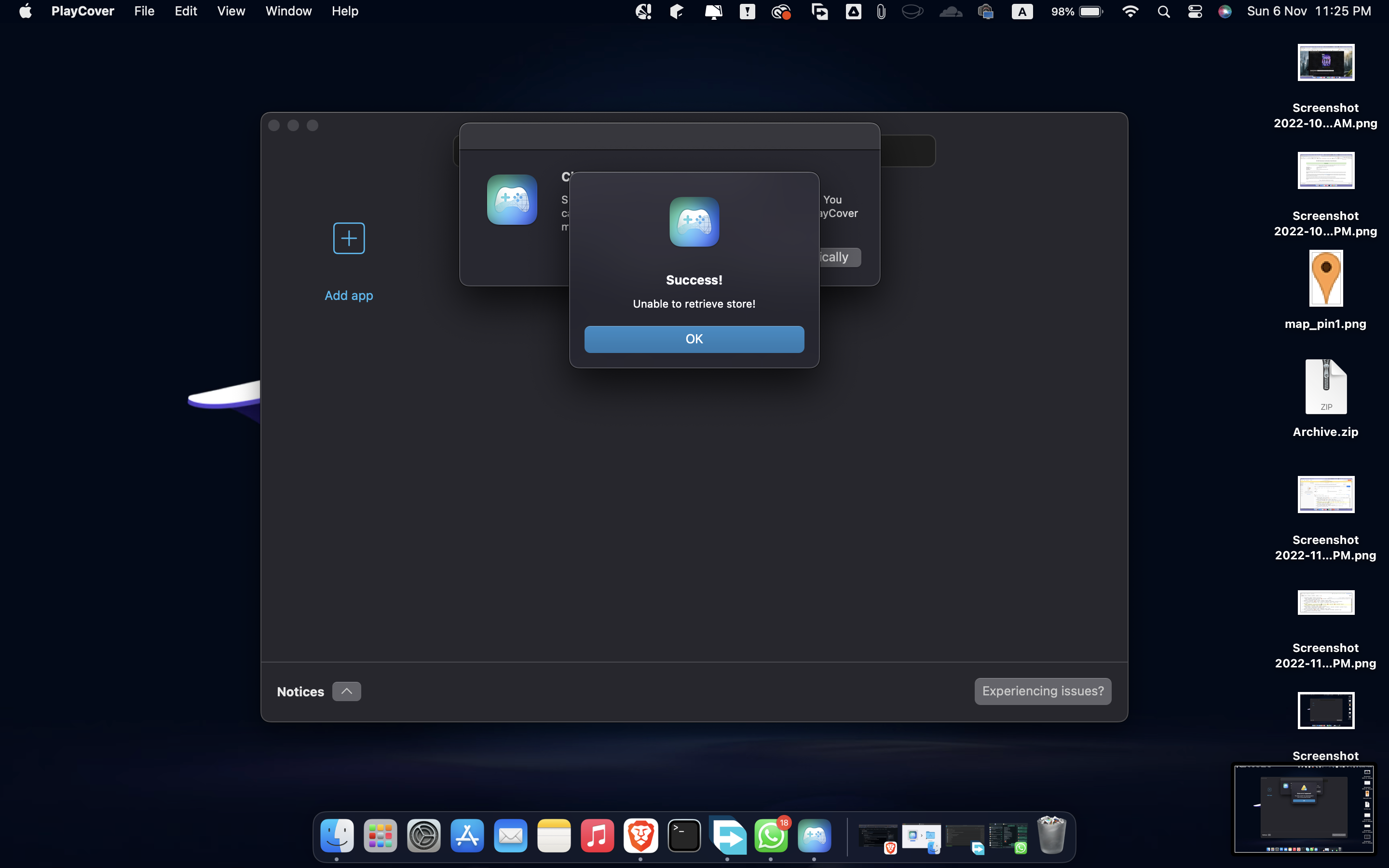1389x868 pixels.
Task: Click Spotlight search magnifier icon
Action: click(1163, 12)
